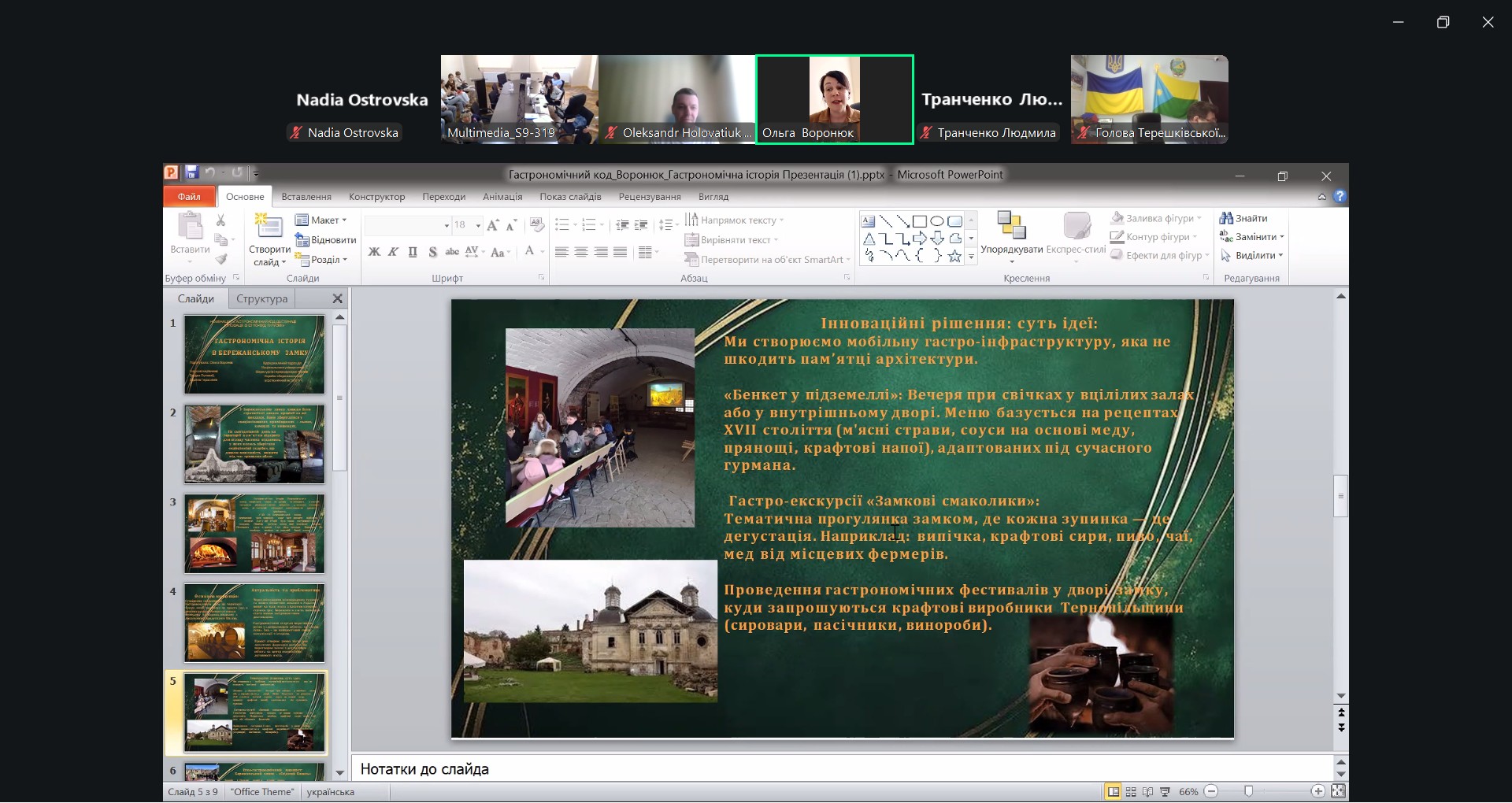This screenshot has height=803, width=1512.
Task: Click the Decrease Font Size icon
Action: 511,225
